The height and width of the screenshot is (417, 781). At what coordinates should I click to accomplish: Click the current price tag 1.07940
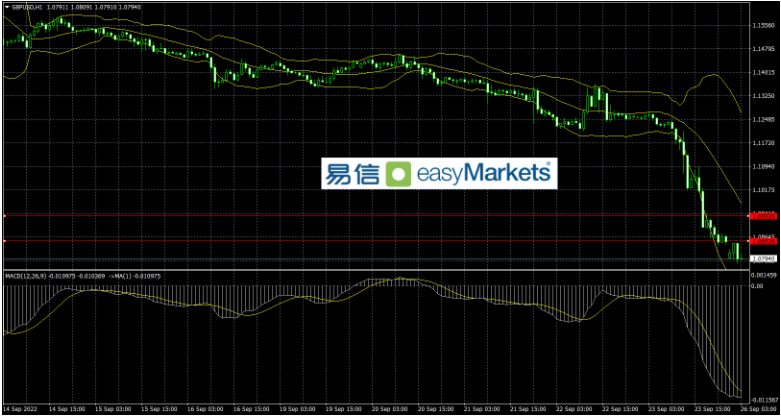(764, 259)
